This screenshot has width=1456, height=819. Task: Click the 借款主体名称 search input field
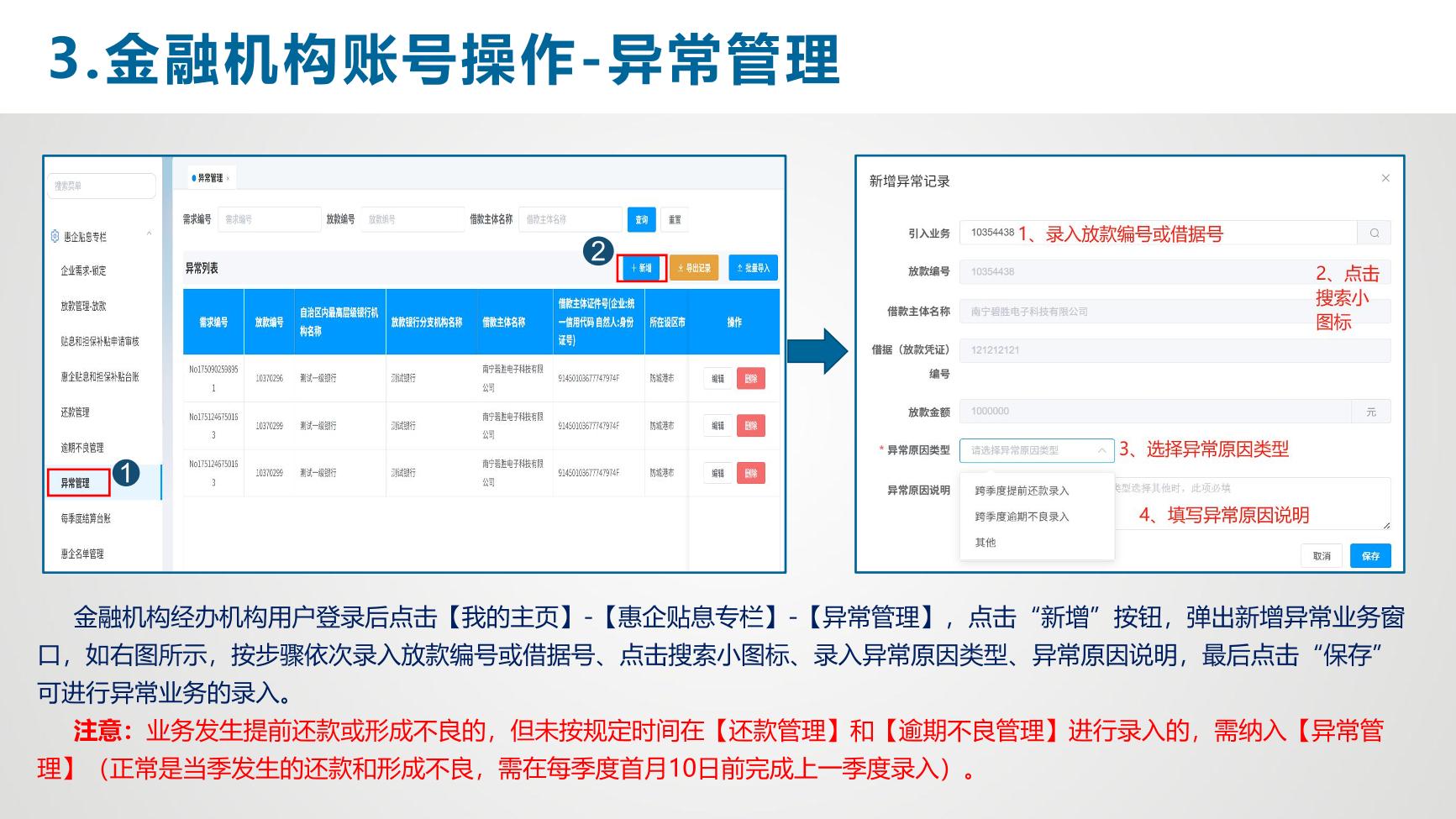pos(570,220)
